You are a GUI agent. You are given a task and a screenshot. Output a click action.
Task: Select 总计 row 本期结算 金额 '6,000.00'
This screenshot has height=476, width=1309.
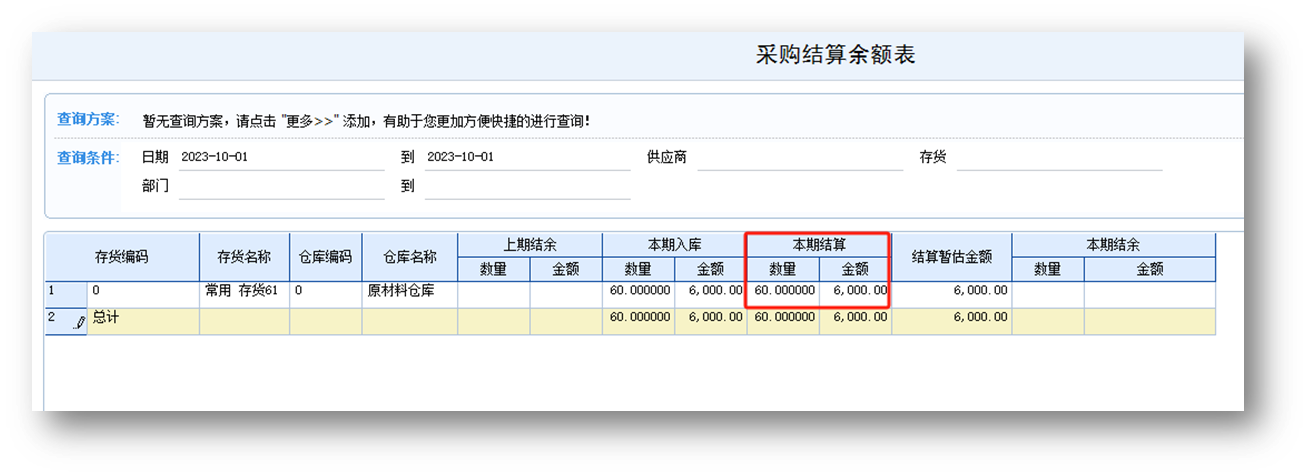point(854,321)
